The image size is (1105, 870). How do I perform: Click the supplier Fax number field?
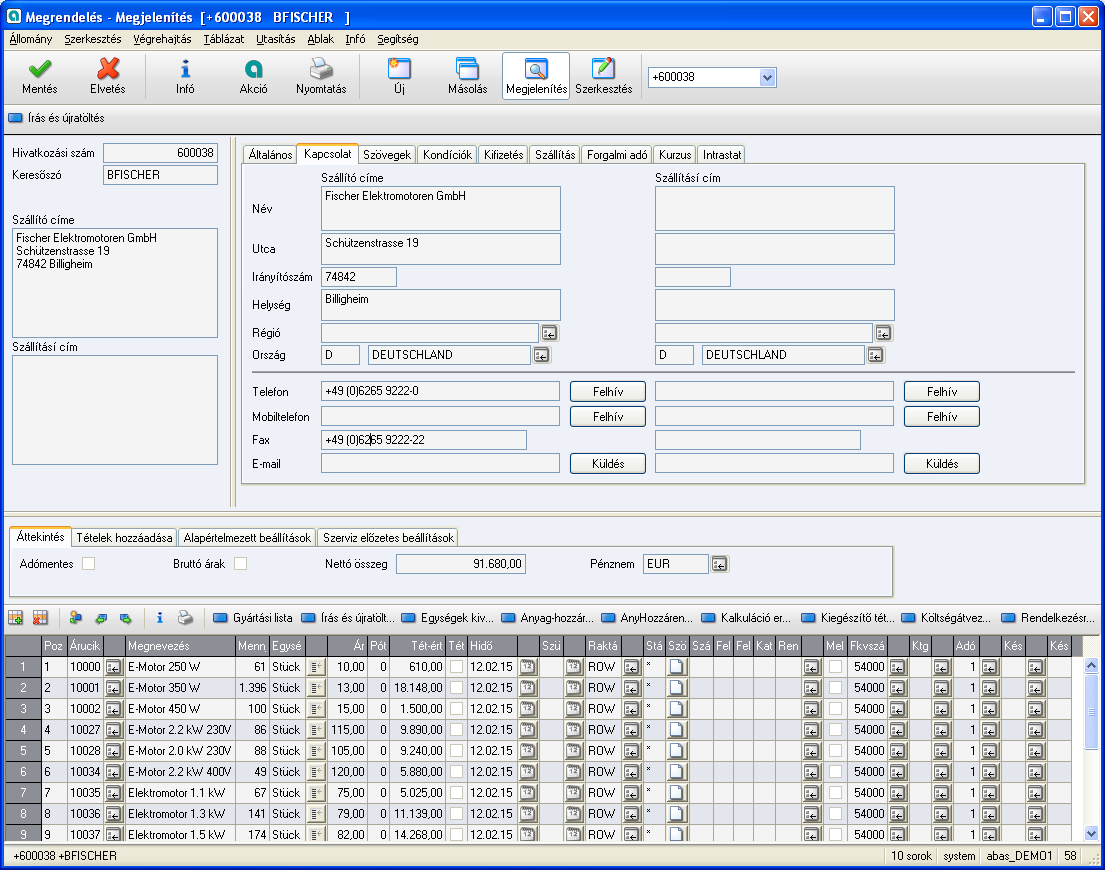click(x=424, y=440)
